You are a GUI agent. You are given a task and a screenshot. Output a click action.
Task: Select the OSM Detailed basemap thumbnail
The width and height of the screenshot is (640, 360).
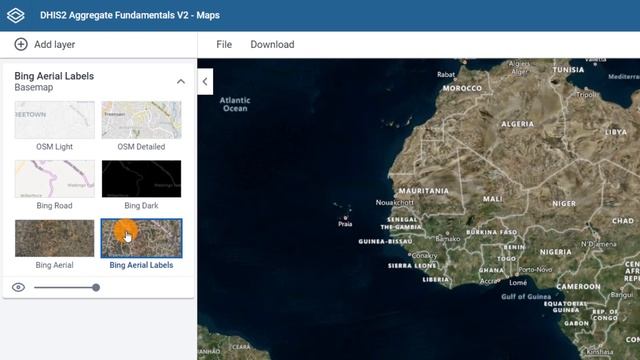[x=141, y=120]
